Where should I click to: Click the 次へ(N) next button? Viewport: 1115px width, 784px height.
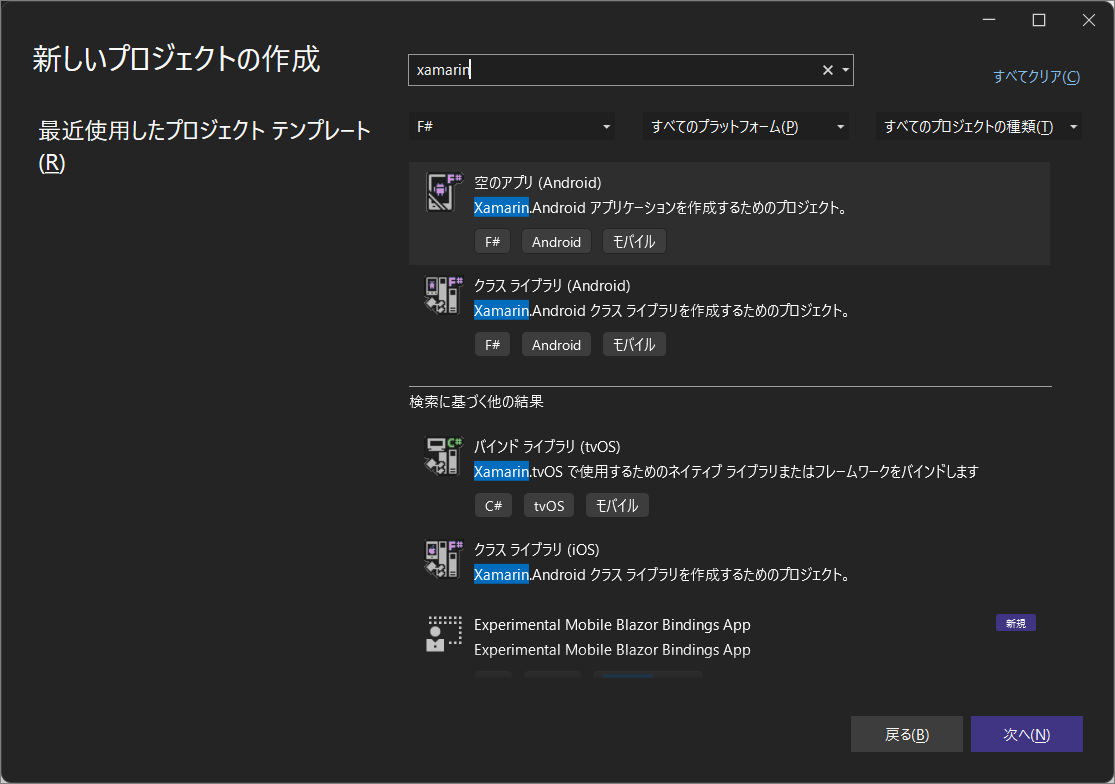(1027, 734)
